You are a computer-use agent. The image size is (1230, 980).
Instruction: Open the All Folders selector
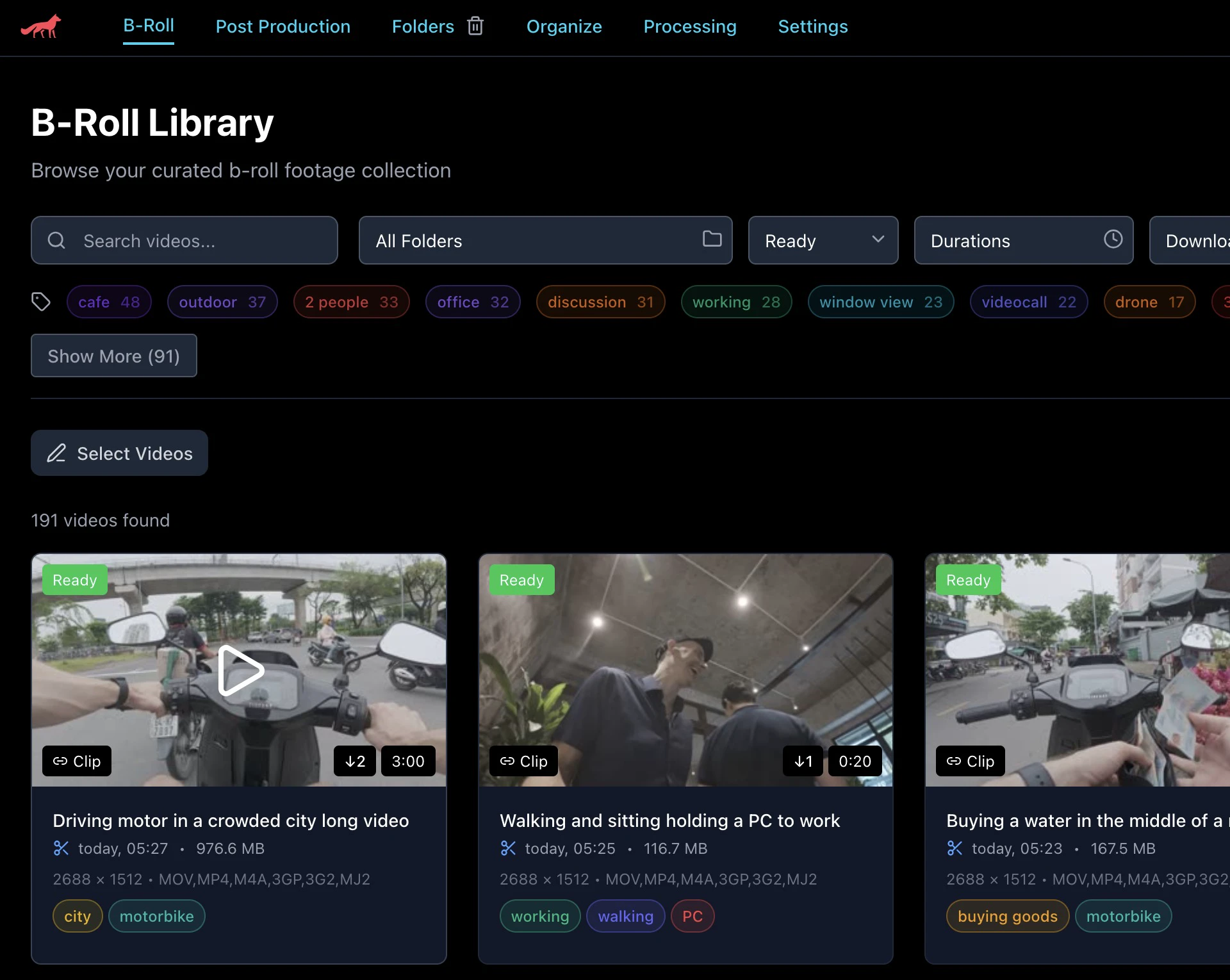(545, 240)
